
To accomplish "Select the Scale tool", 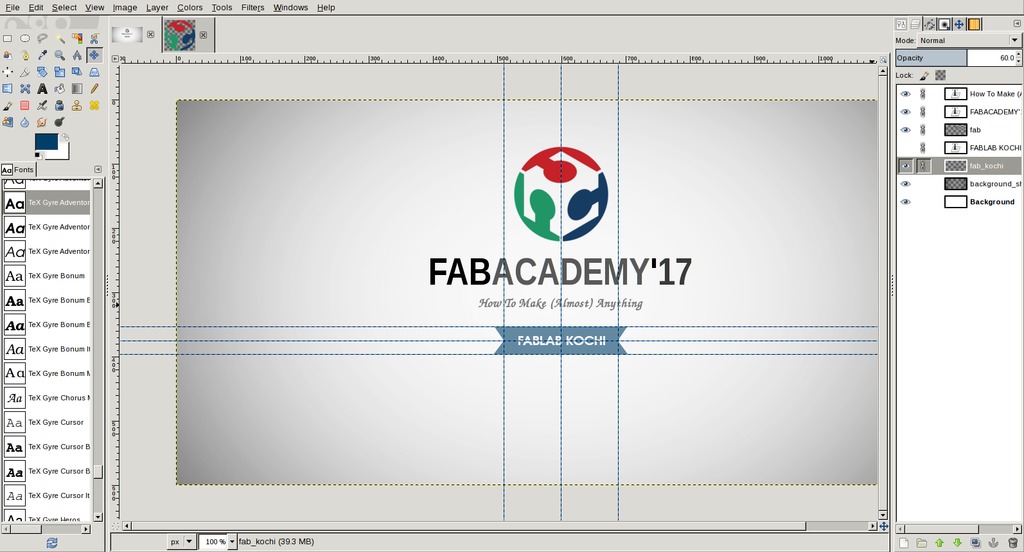I will point(59,72).
